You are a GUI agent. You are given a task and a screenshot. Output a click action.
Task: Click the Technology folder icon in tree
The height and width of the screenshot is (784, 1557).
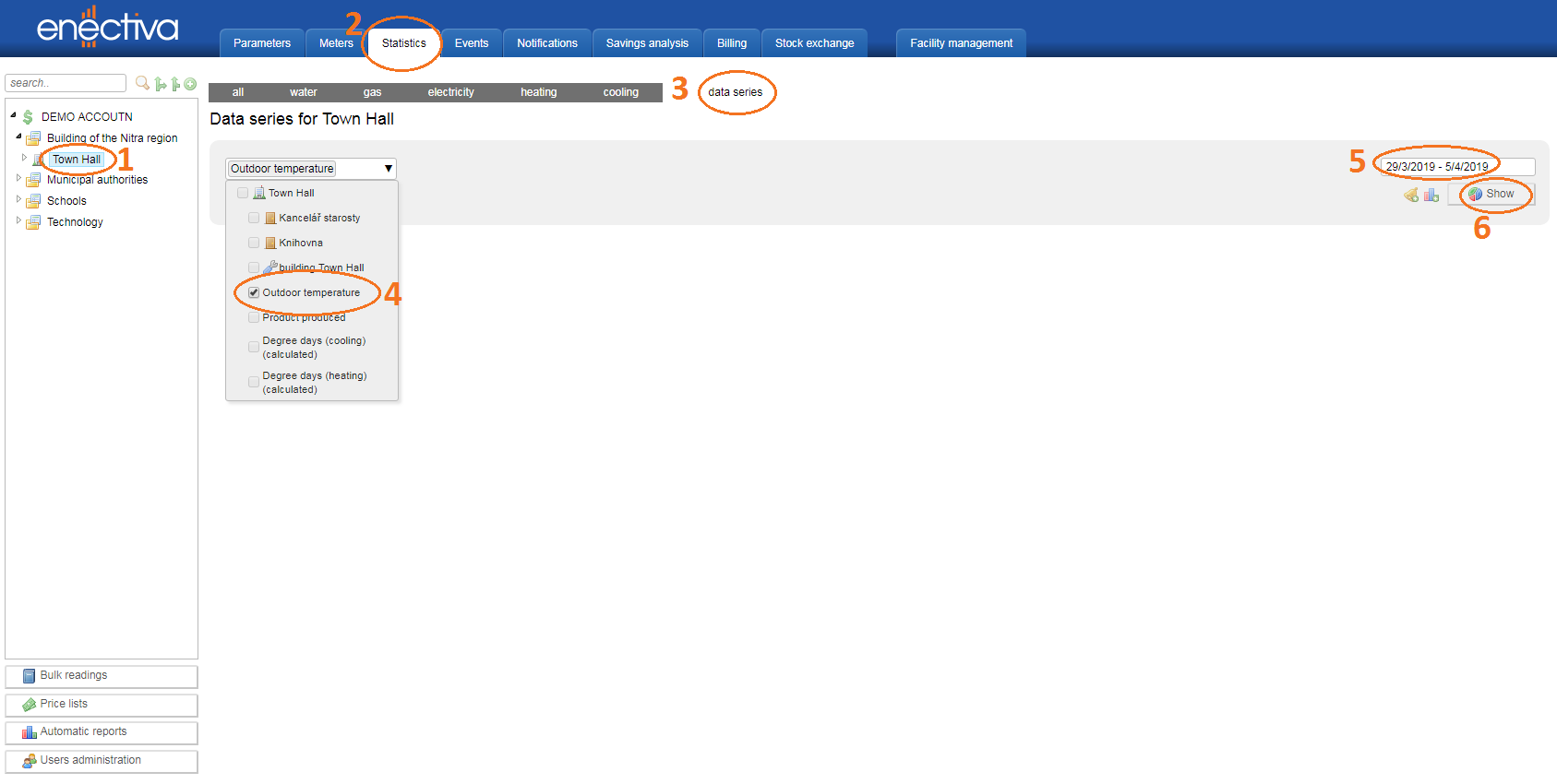coord(33,222)
